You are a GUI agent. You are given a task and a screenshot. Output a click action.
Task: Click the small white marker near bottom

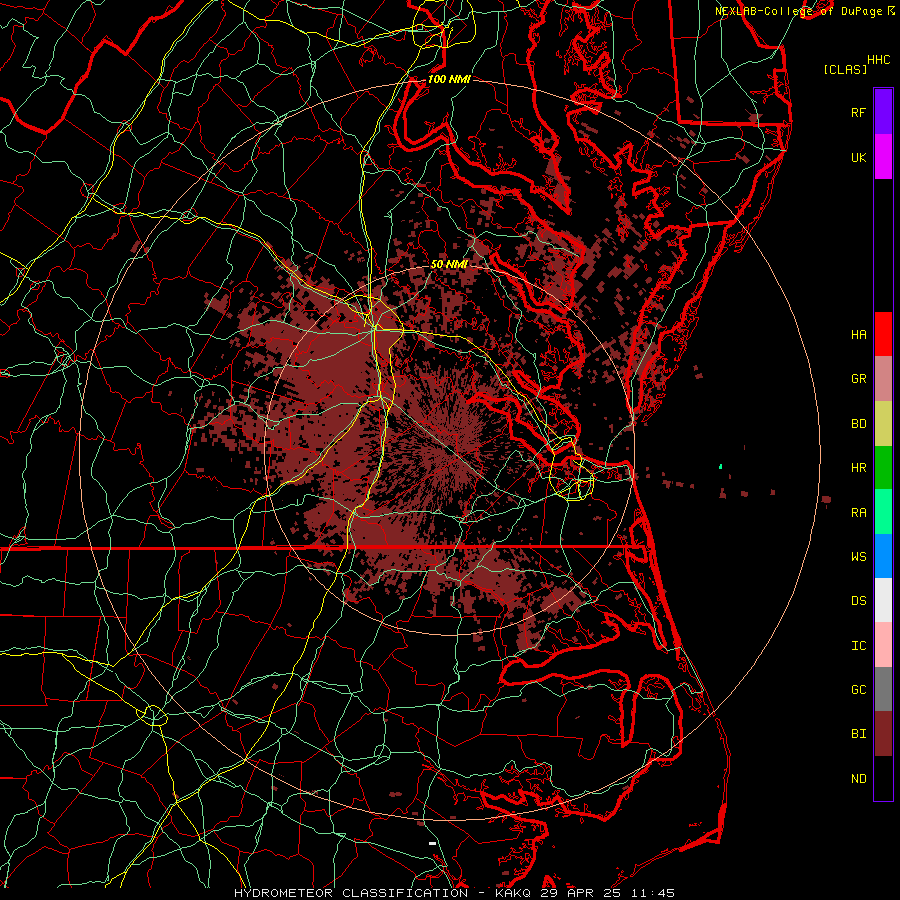432,843
